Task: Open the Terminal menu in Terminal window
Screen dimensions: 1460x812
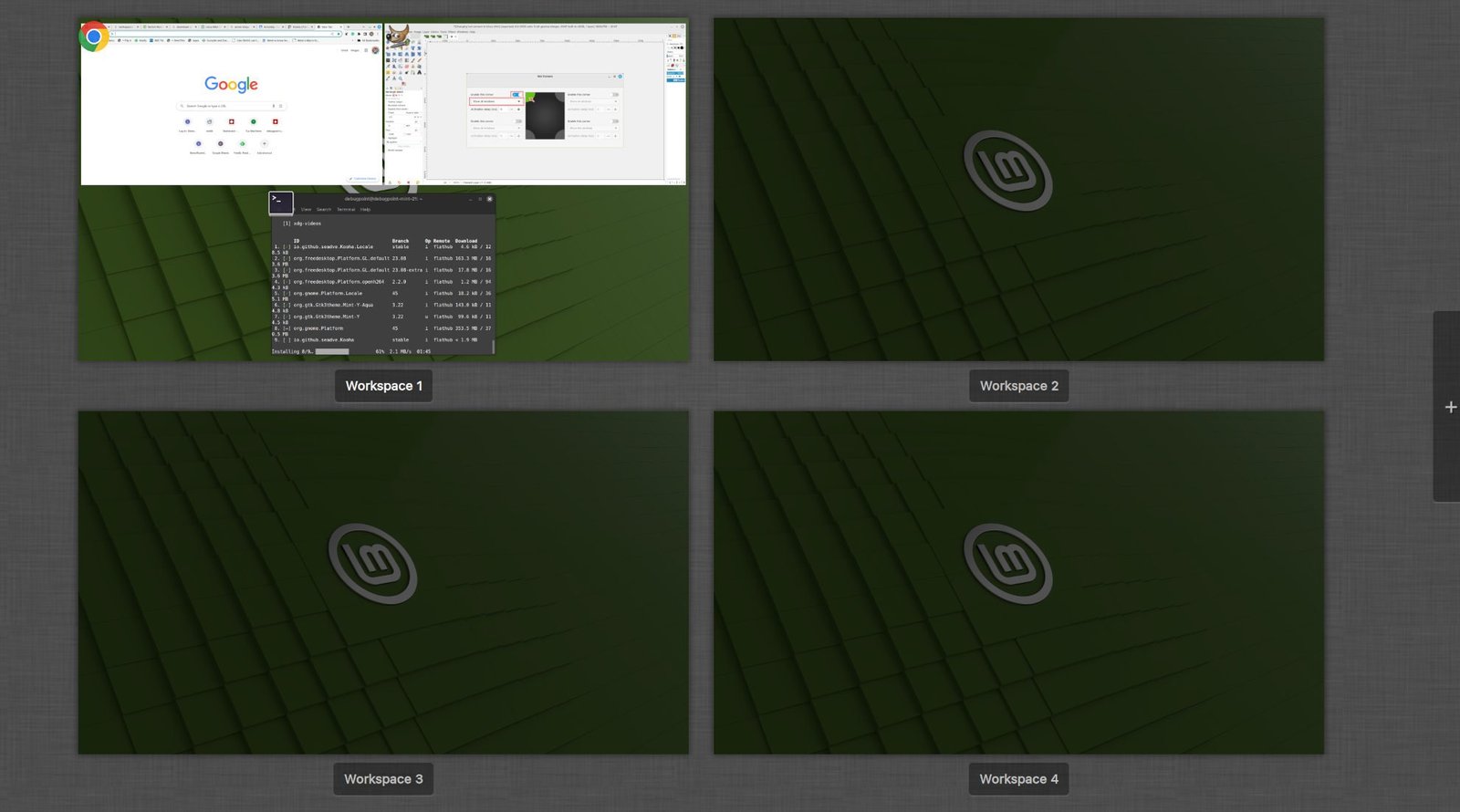Action: 346,209
